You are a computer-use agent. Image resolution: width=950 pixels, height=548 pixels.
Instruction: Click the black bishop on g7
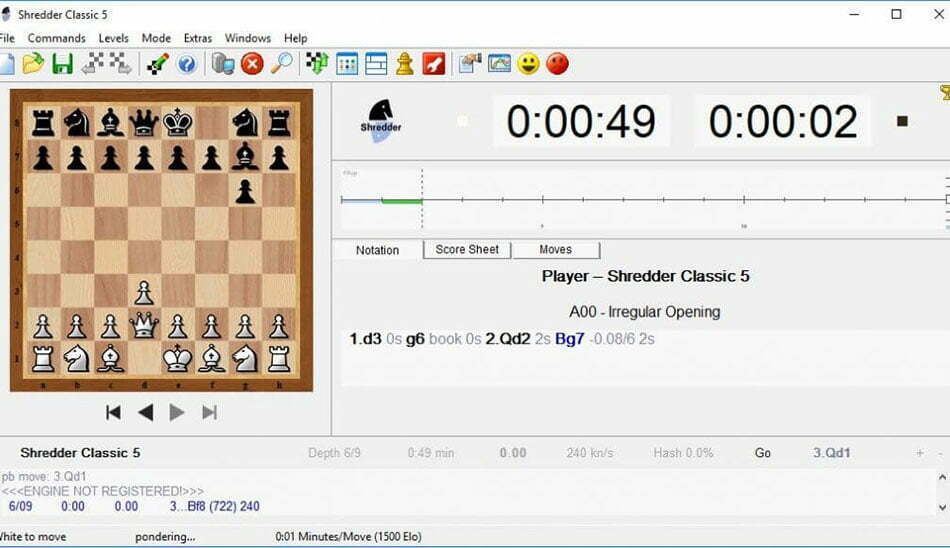point(245,157)
